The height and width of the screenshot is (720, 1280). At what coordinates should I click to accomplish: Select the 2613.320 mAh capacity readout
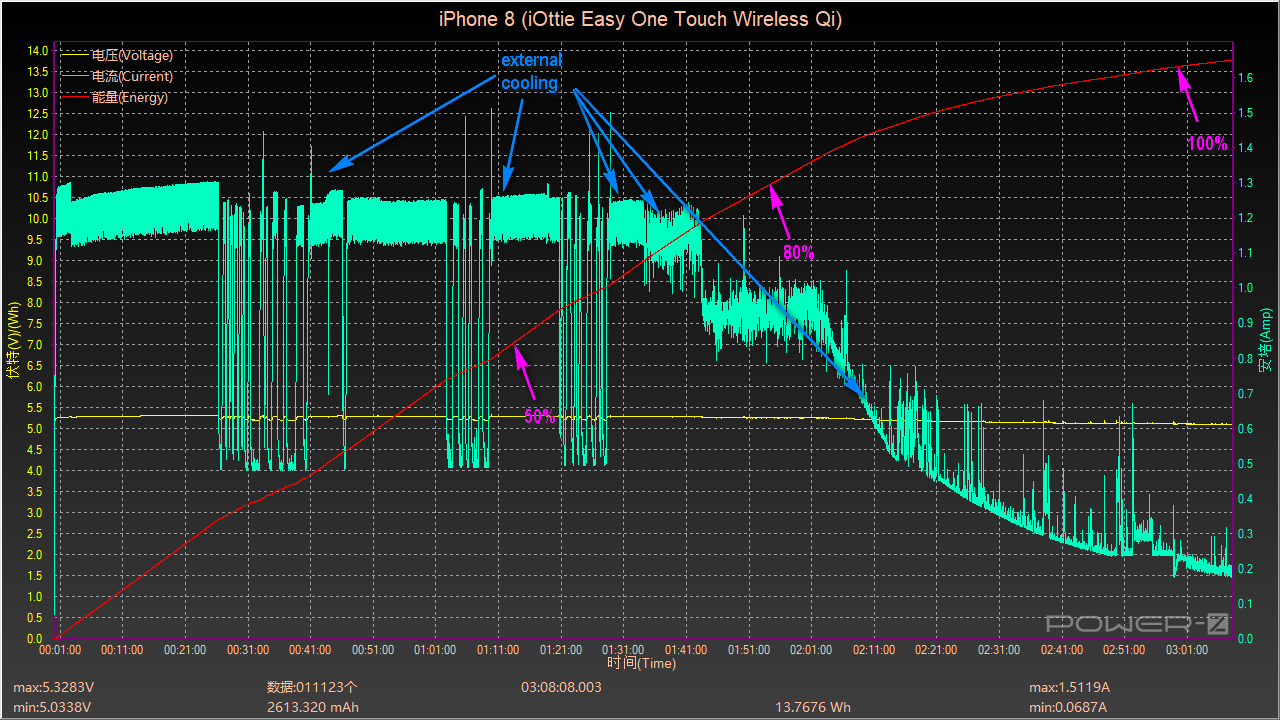click(x=312, y=707)
